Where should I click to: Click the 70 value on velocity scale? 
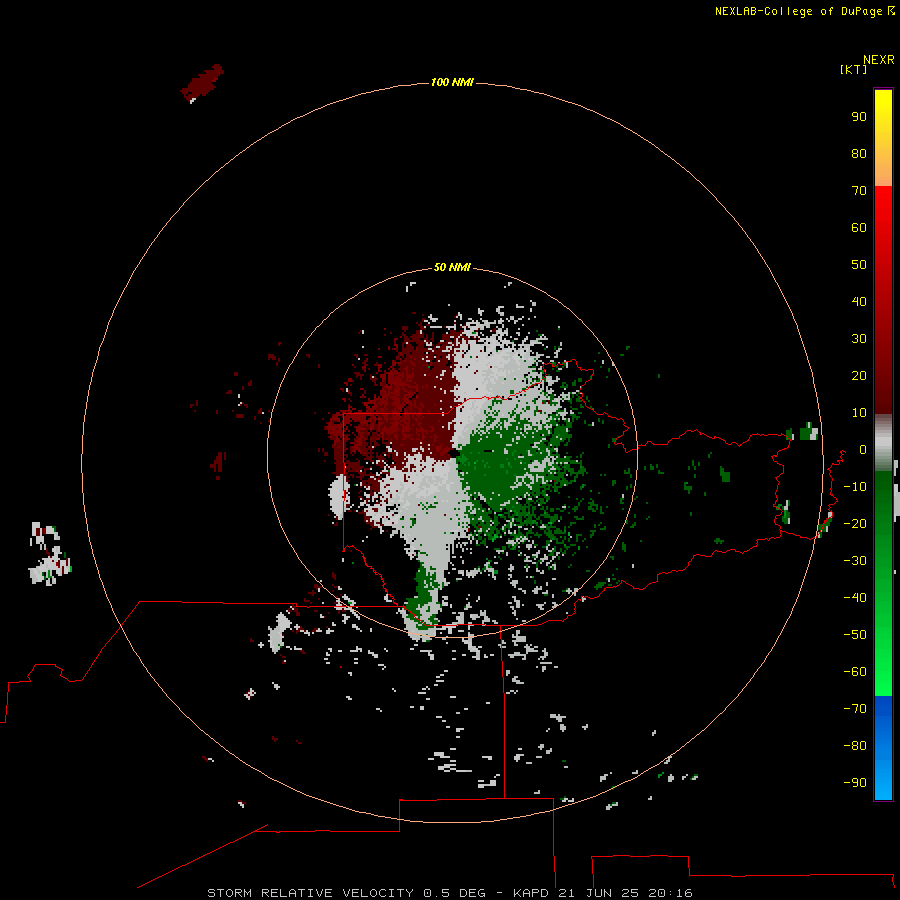[x=859, y=191]
